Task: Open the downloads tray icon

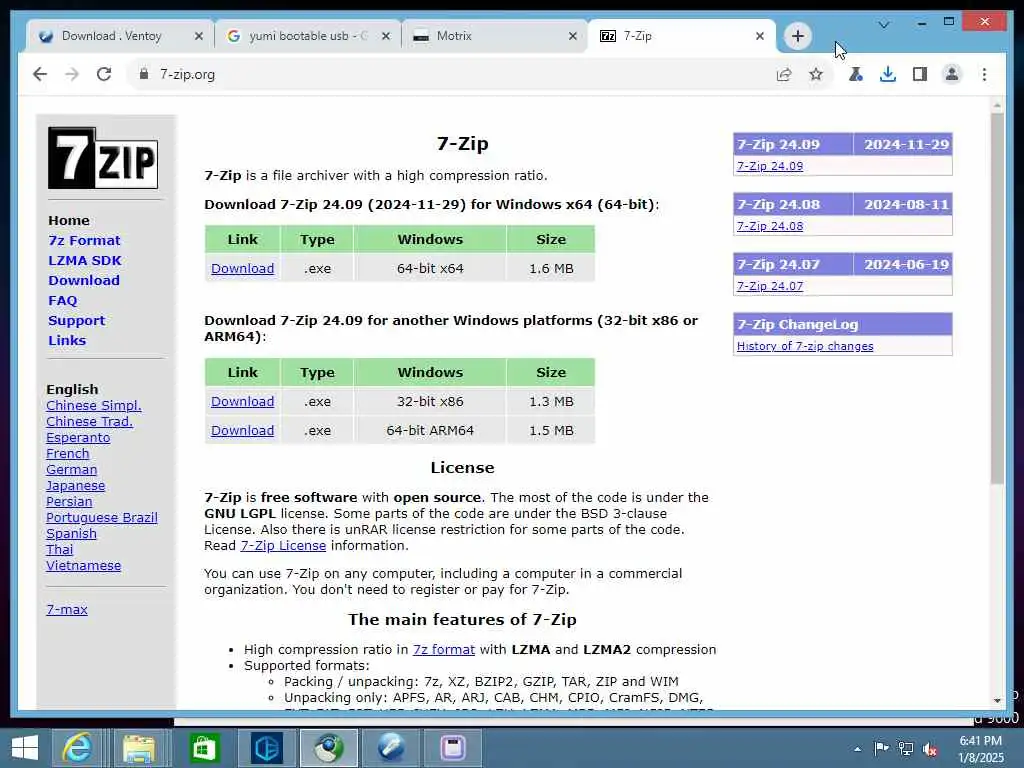Action: (x=888, y=74)
